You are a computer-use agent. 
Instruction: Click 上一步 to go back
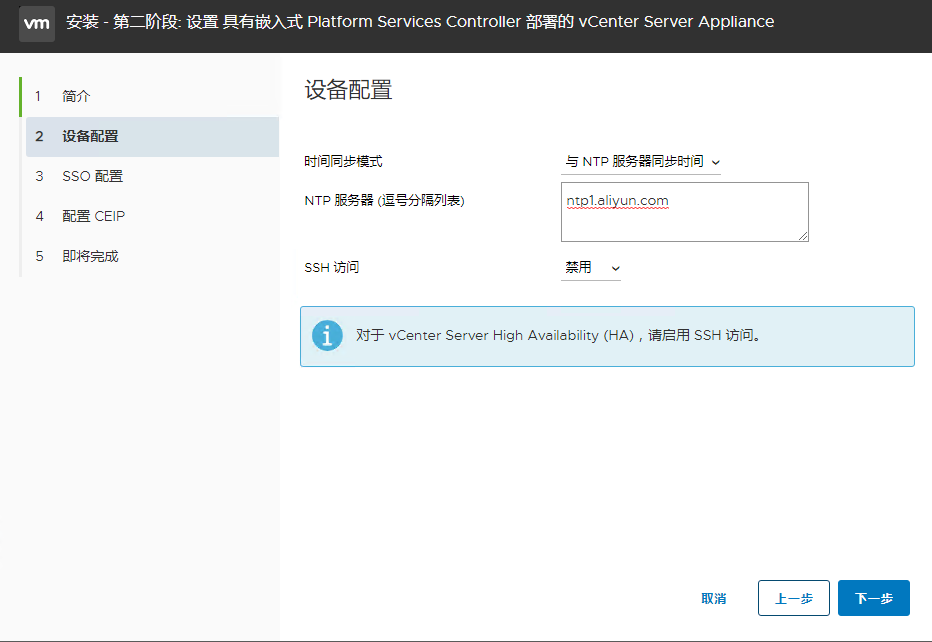793,597
